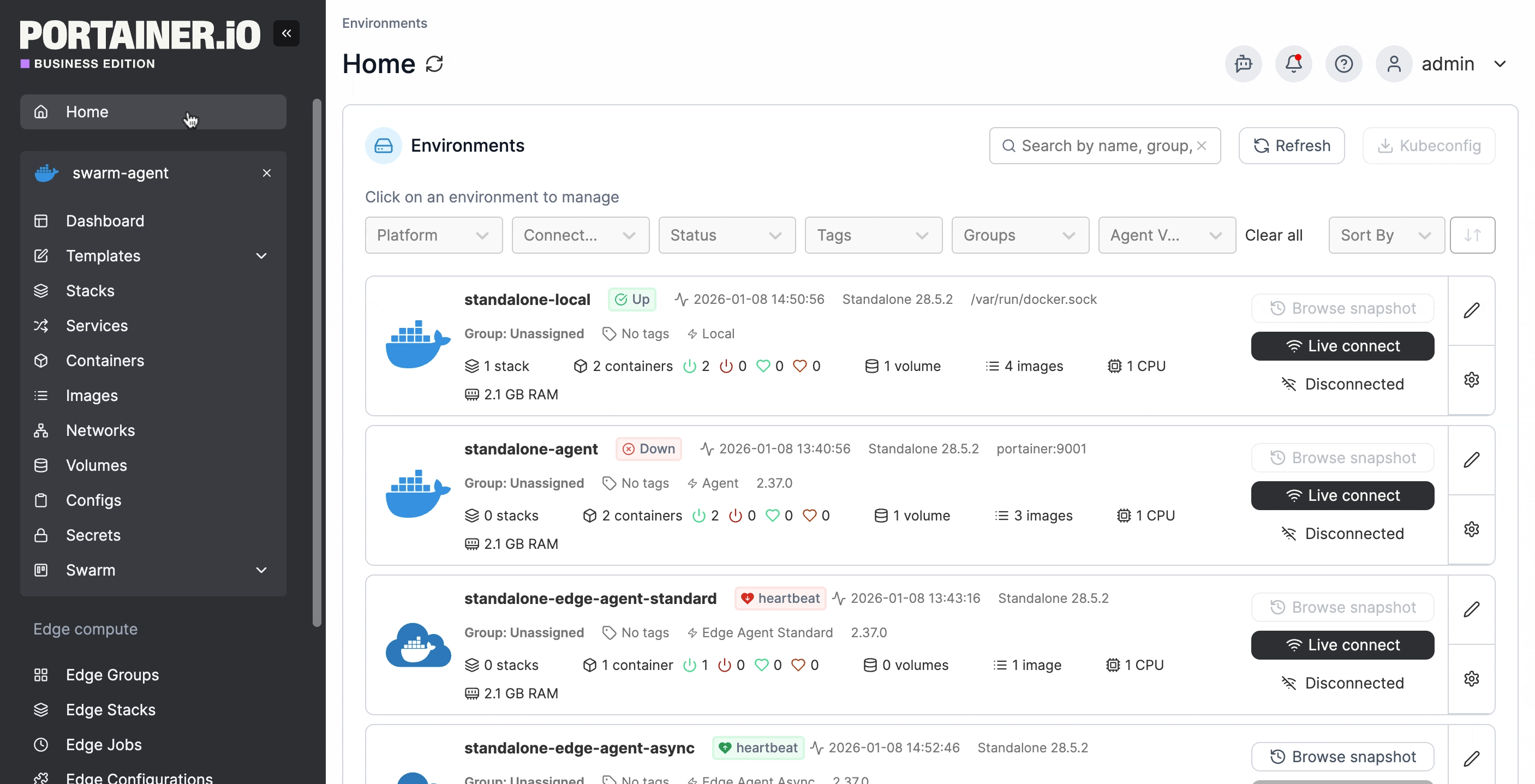Go to Edge Stacks menu item
Viewport: 1535px width, 784px height.
pyautogui.click(x=110, y=710)
